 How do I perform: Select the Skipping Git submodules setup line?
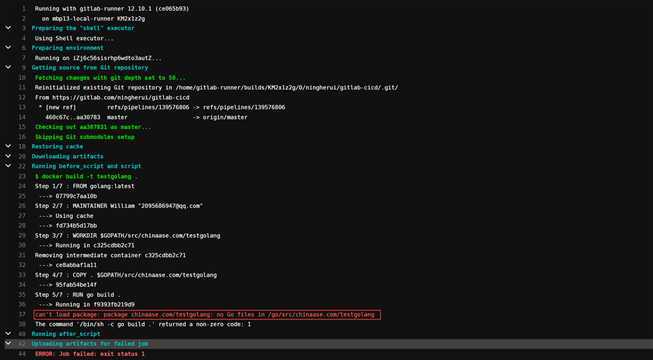[x=85, y=137]
